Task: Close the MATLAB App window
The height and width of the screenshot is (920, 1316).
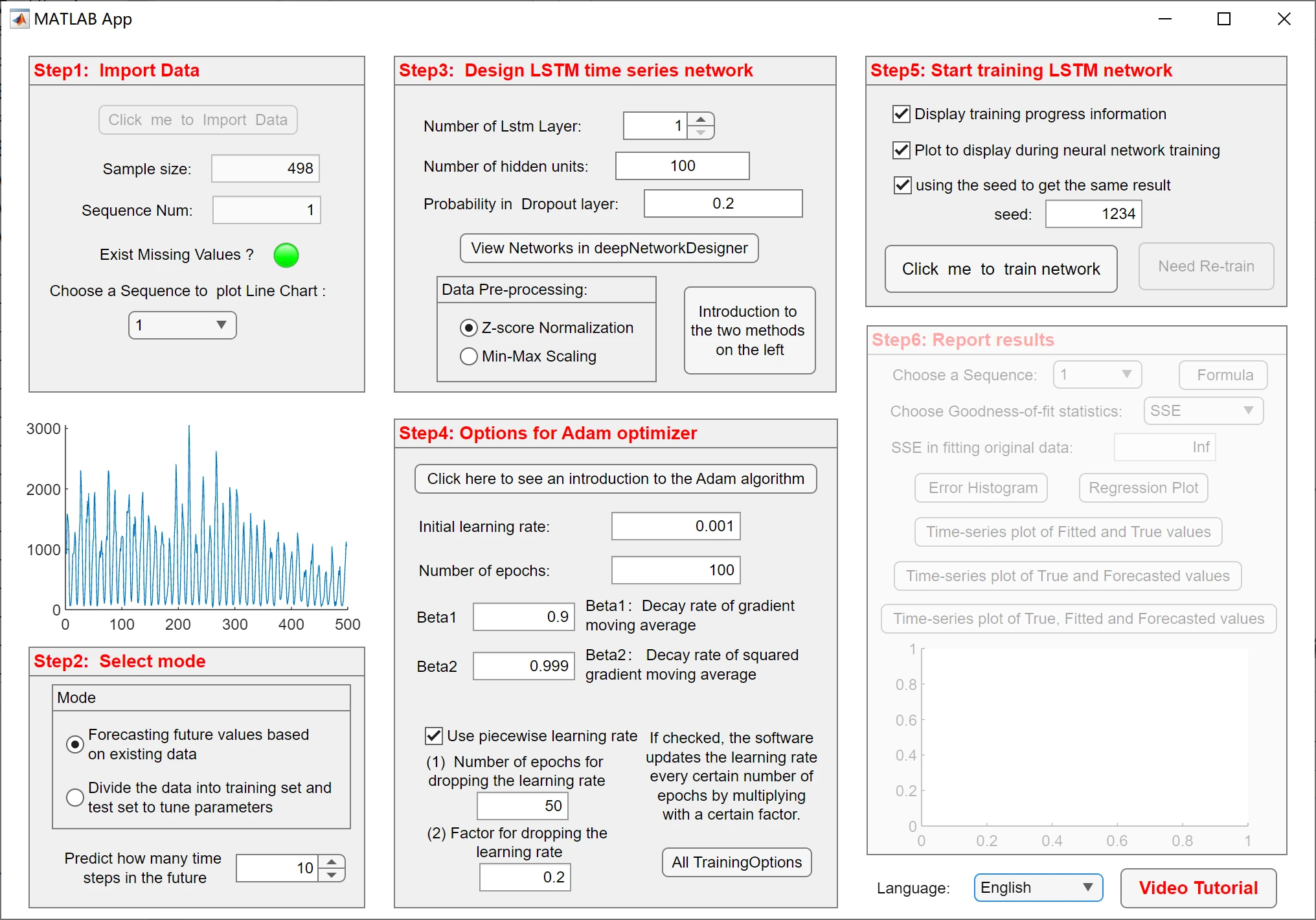Action: (x=1284, y=19)
